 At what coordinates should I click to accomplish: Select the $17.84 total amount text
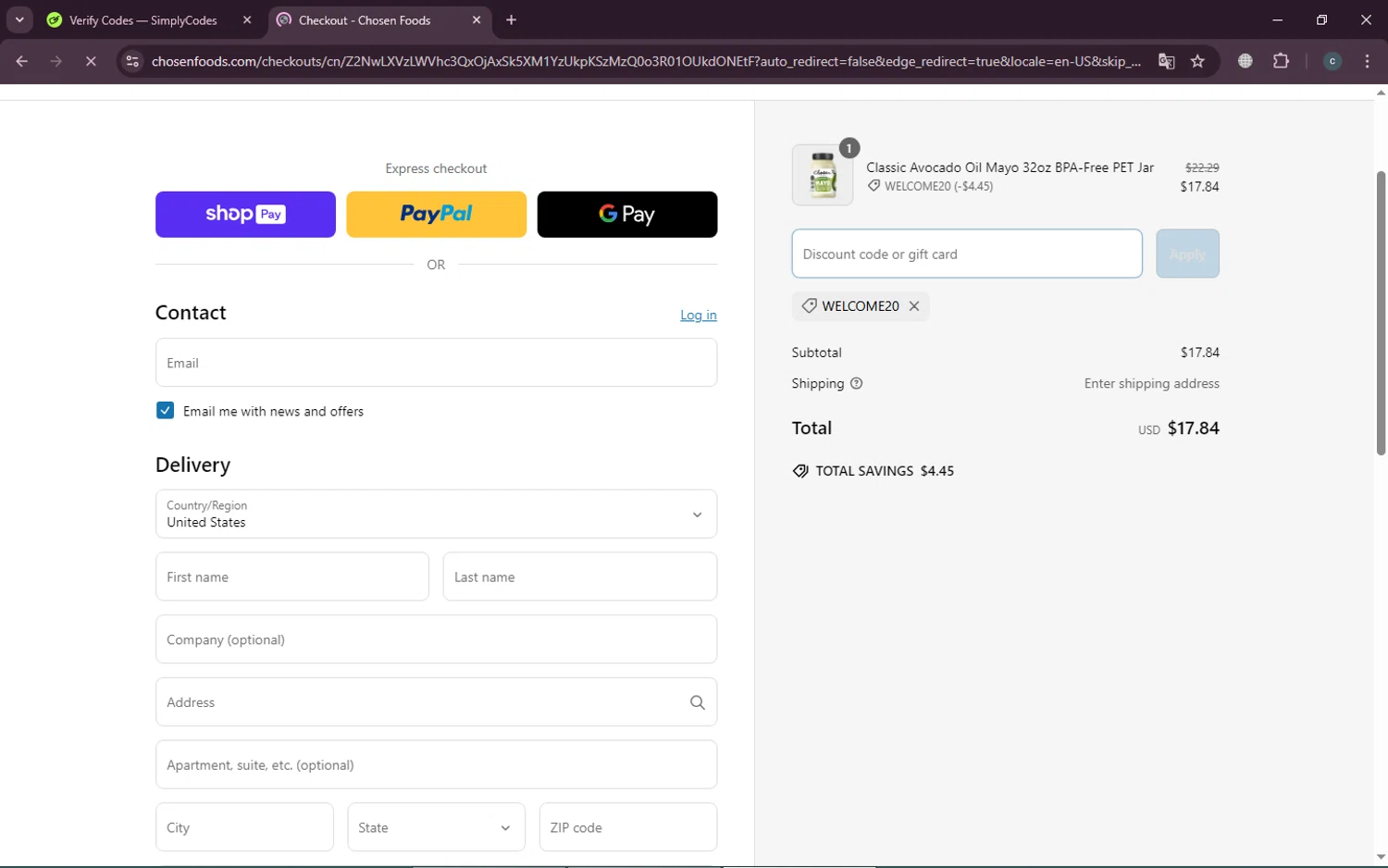(1194, 428)
